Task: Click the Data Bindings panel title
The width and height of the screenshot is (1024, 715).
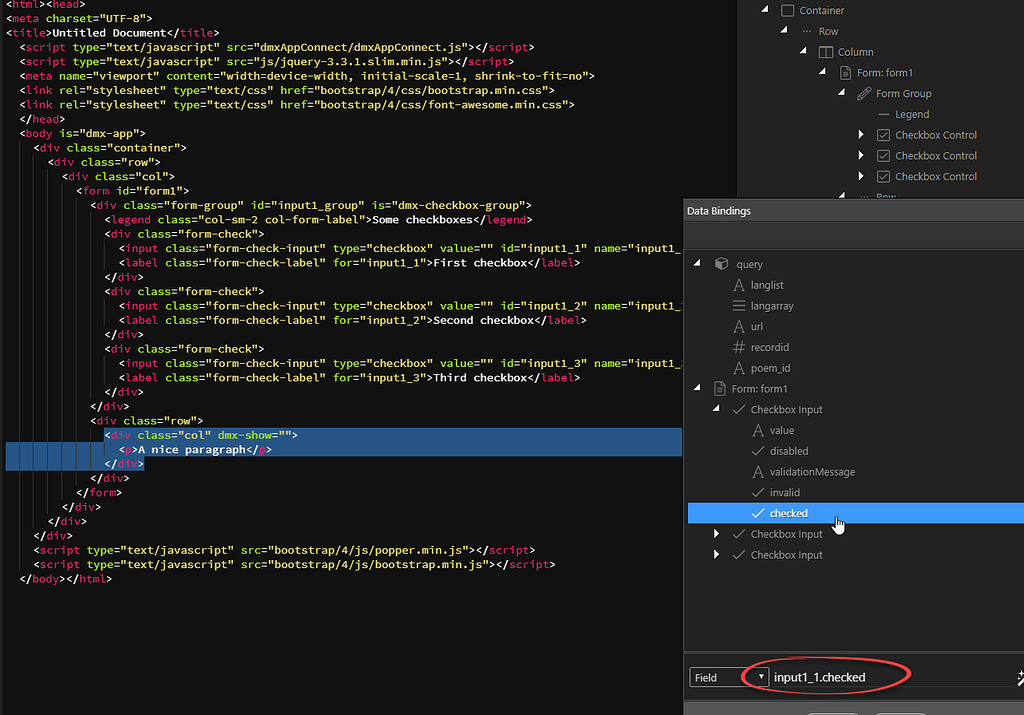Action: [x=718, y=211]
